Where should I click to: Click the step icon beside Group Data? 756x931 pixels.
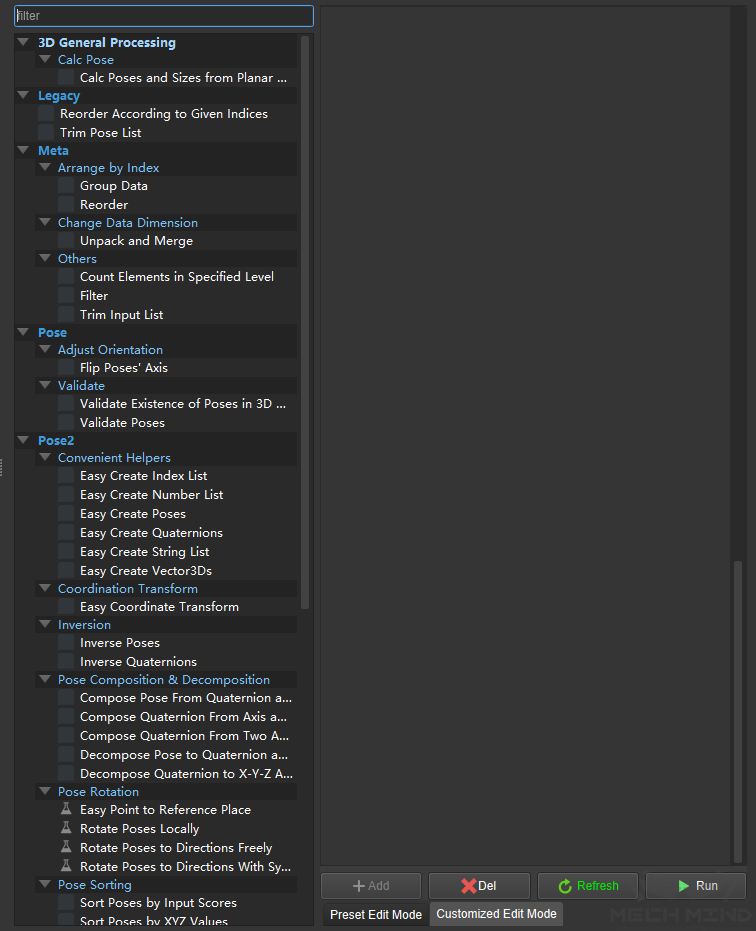tap(66, 186)
